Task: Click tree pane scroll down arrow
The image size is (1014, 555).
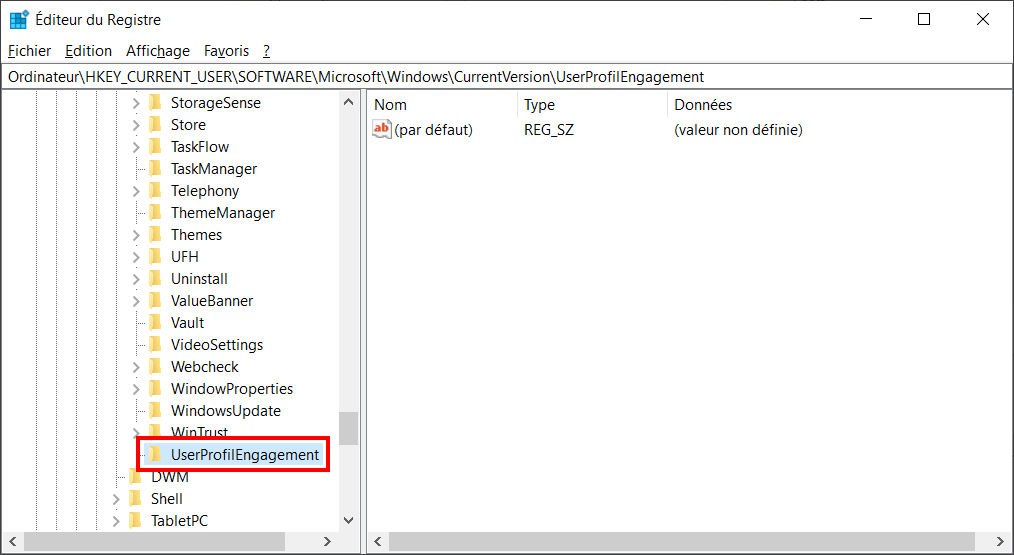Action: [349, 520]
